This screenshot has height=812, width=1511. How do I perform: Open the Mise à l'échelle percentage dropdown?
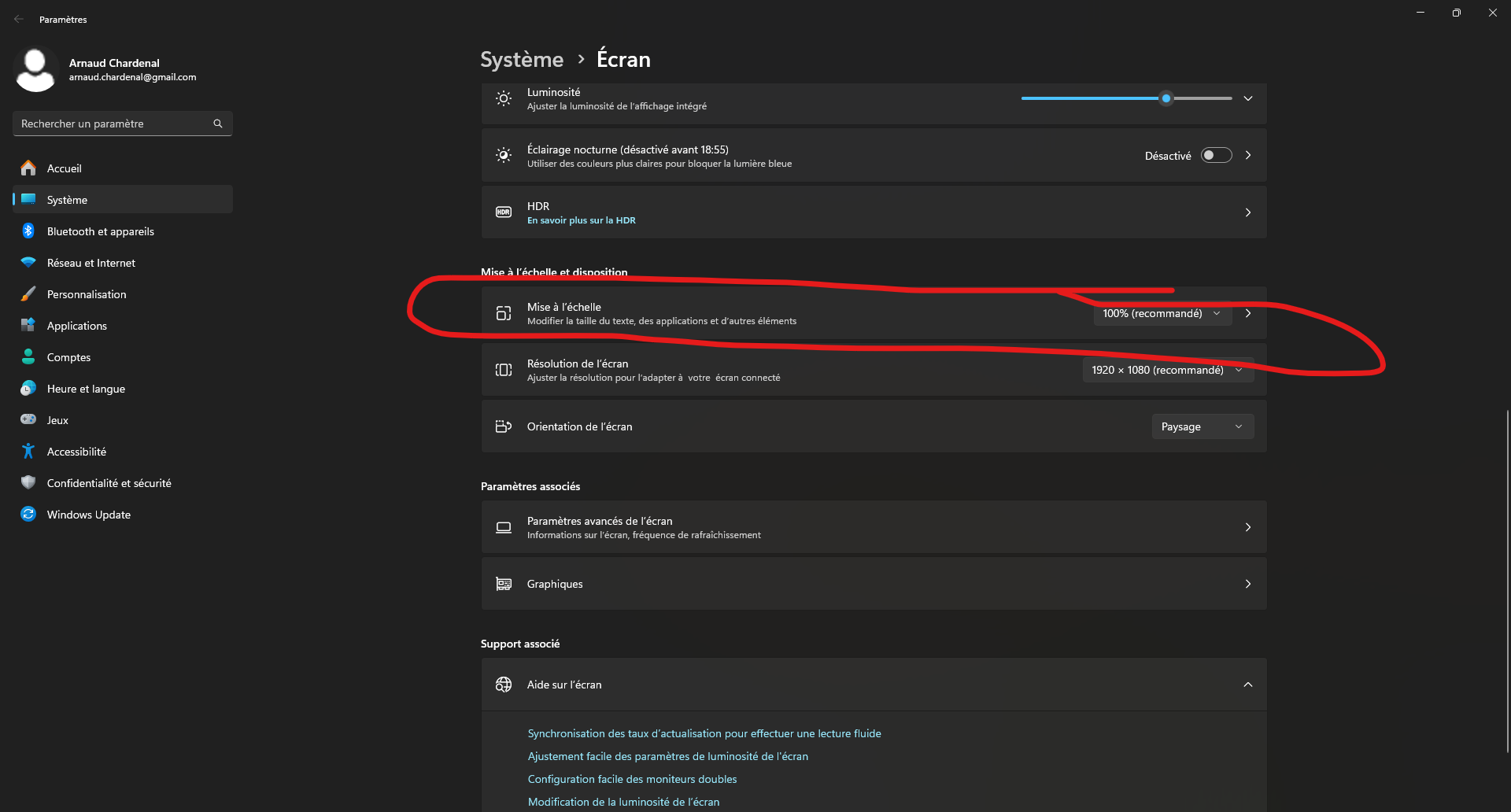1162,314
